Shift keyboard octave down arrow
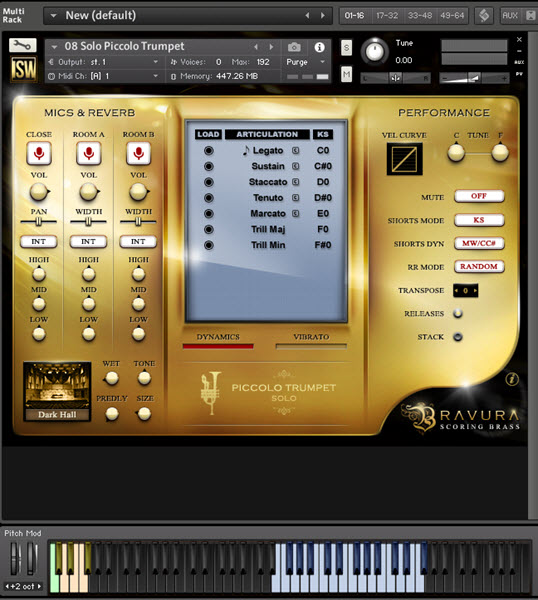This screenshot has height=600, width=538. click(7, 586)
